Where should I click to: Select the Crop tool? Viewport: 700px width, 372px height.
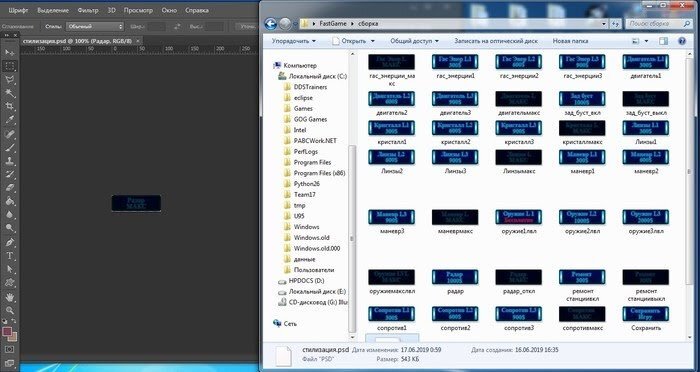pos(9,106)
